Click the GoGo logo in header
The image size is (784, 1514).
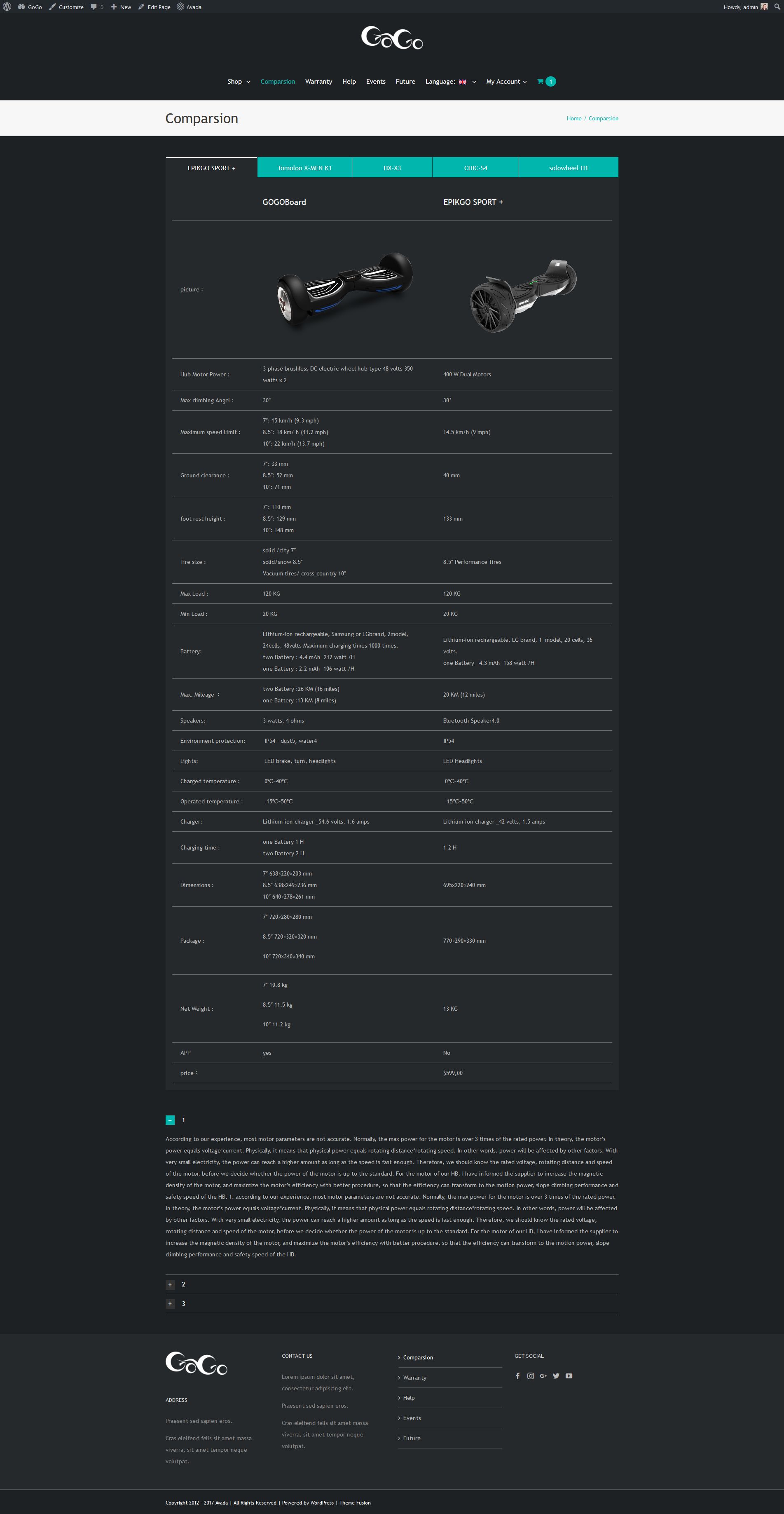pyautogui.click(x=392, y=38)
